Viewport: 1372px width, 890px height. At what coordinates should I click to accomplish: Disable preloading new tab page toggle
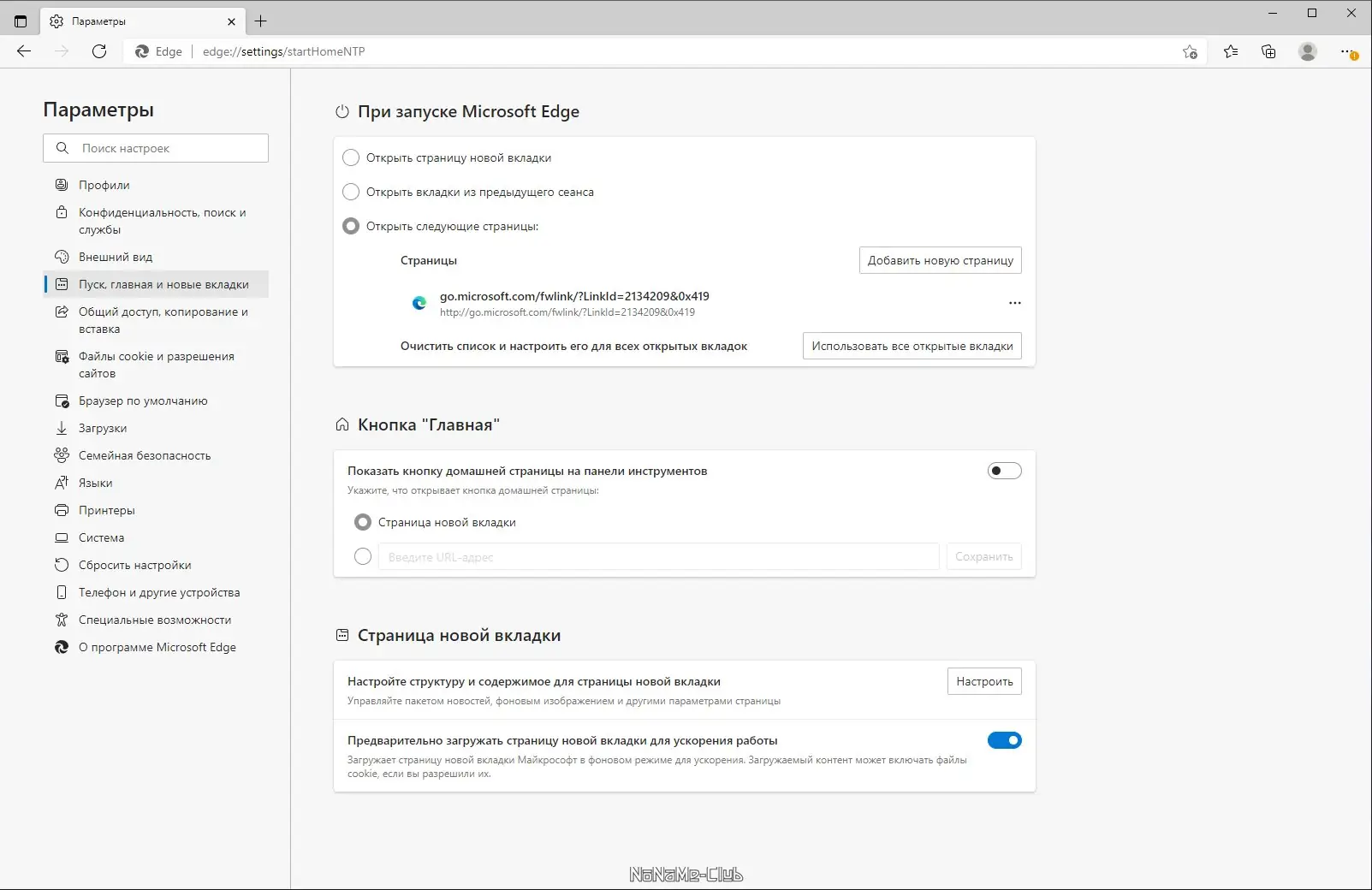pos(1004,740)
